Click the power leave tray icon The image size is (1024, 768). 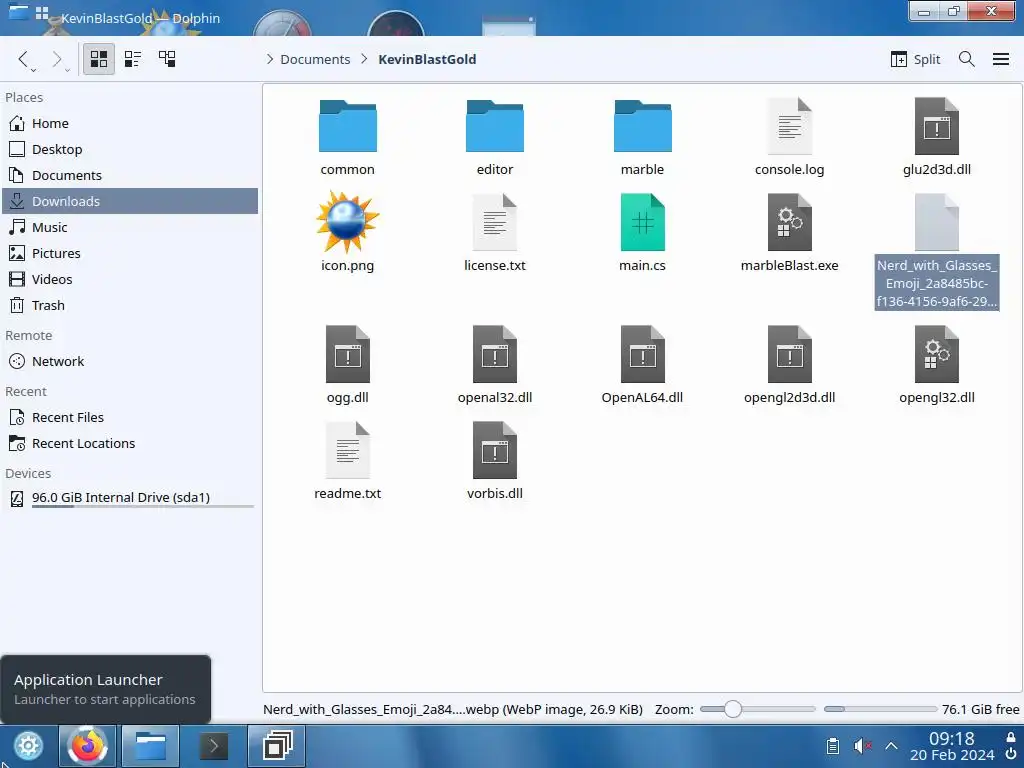(1011, 755)
